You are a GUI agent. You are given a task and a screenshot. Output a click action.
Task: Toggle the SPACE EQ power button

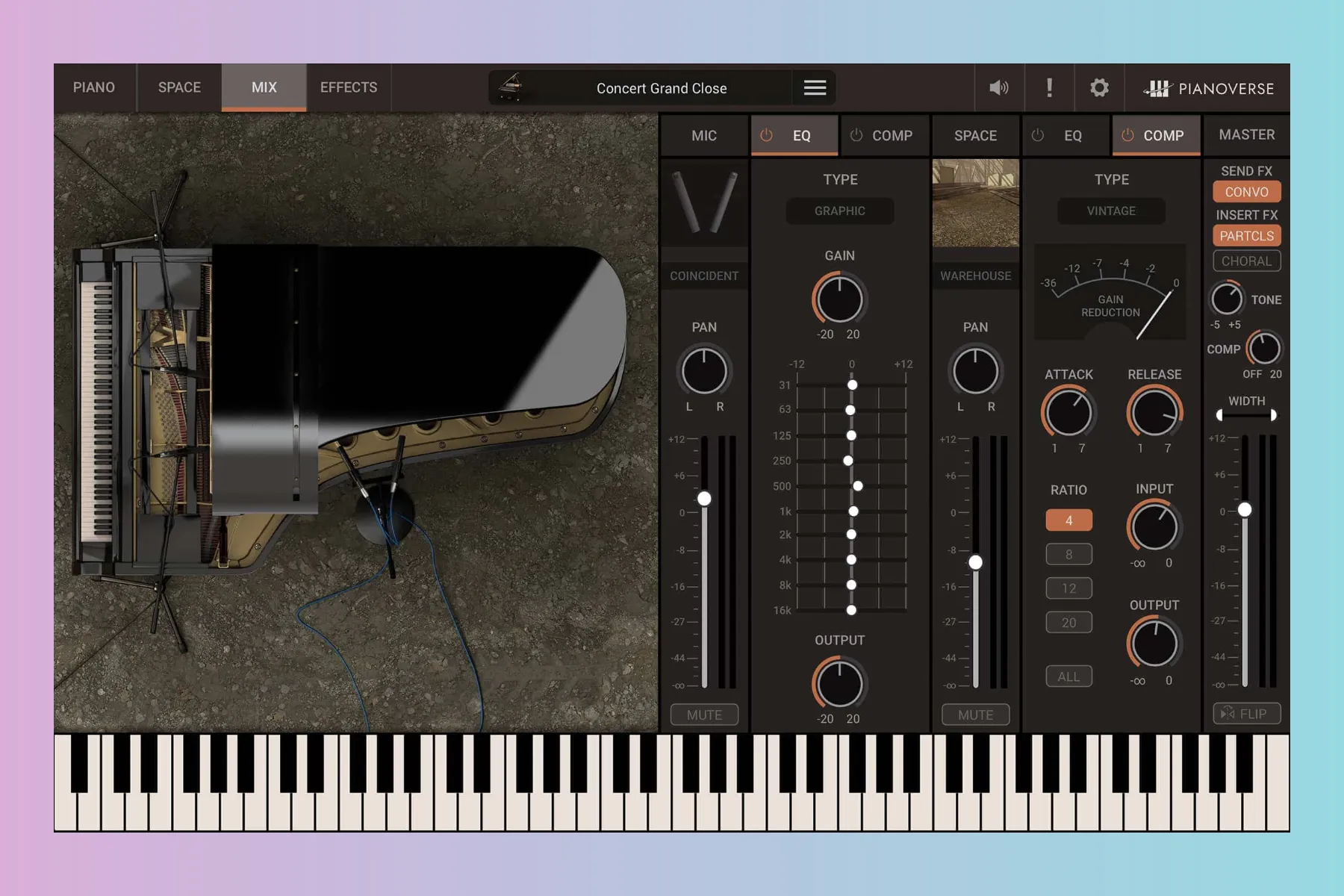coord(1037,135)
